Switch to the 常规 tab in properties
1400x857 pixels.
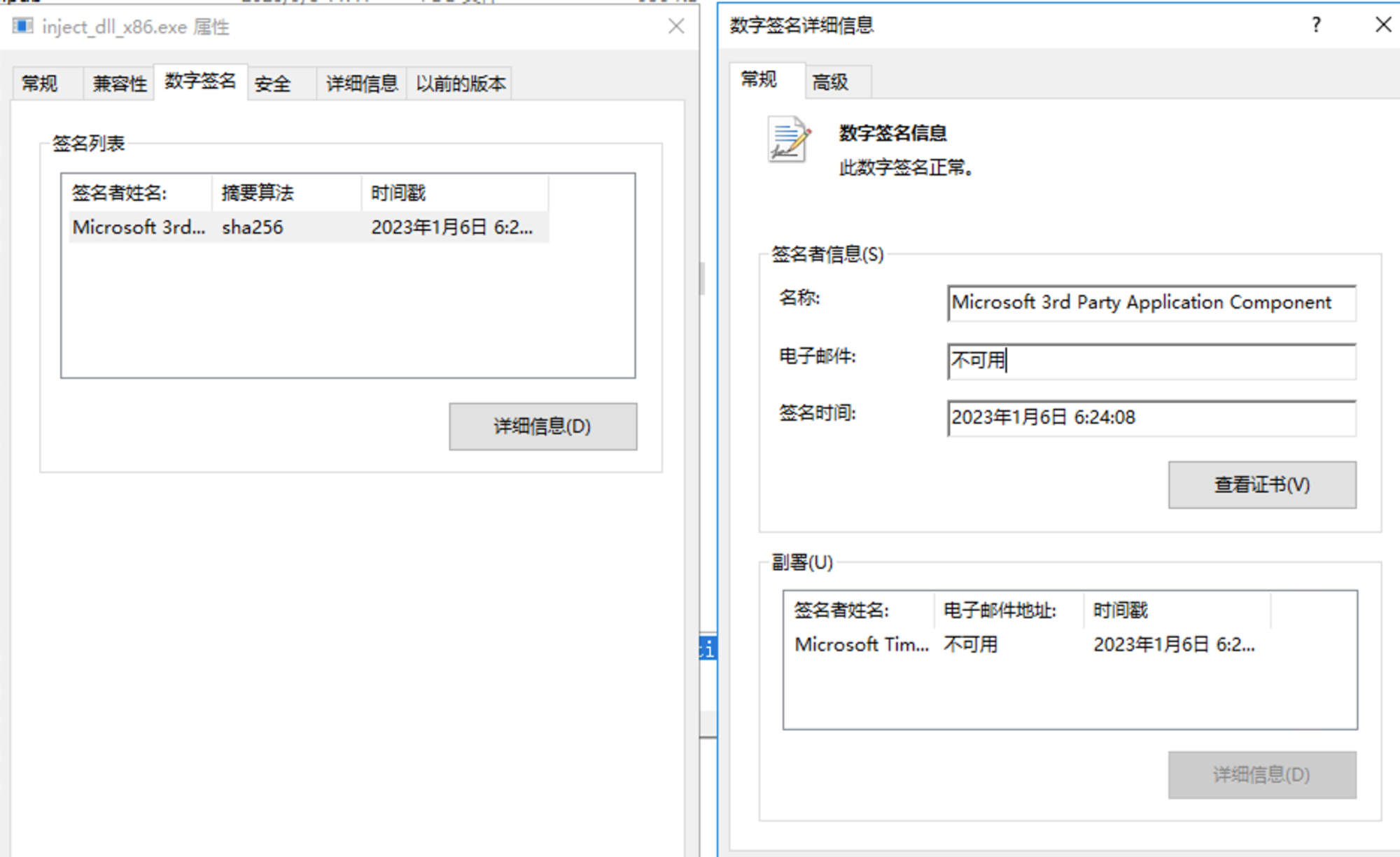[40, 84]
